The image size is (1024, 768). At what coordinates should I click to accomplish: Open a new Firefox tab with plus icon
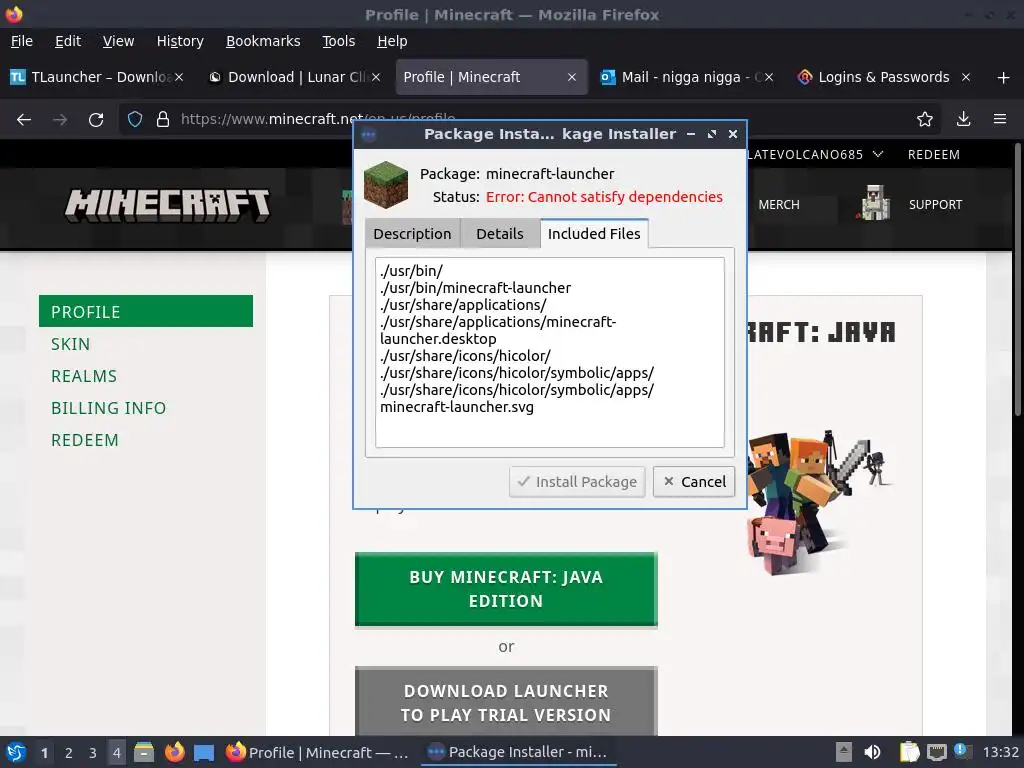click(1004, 78)
